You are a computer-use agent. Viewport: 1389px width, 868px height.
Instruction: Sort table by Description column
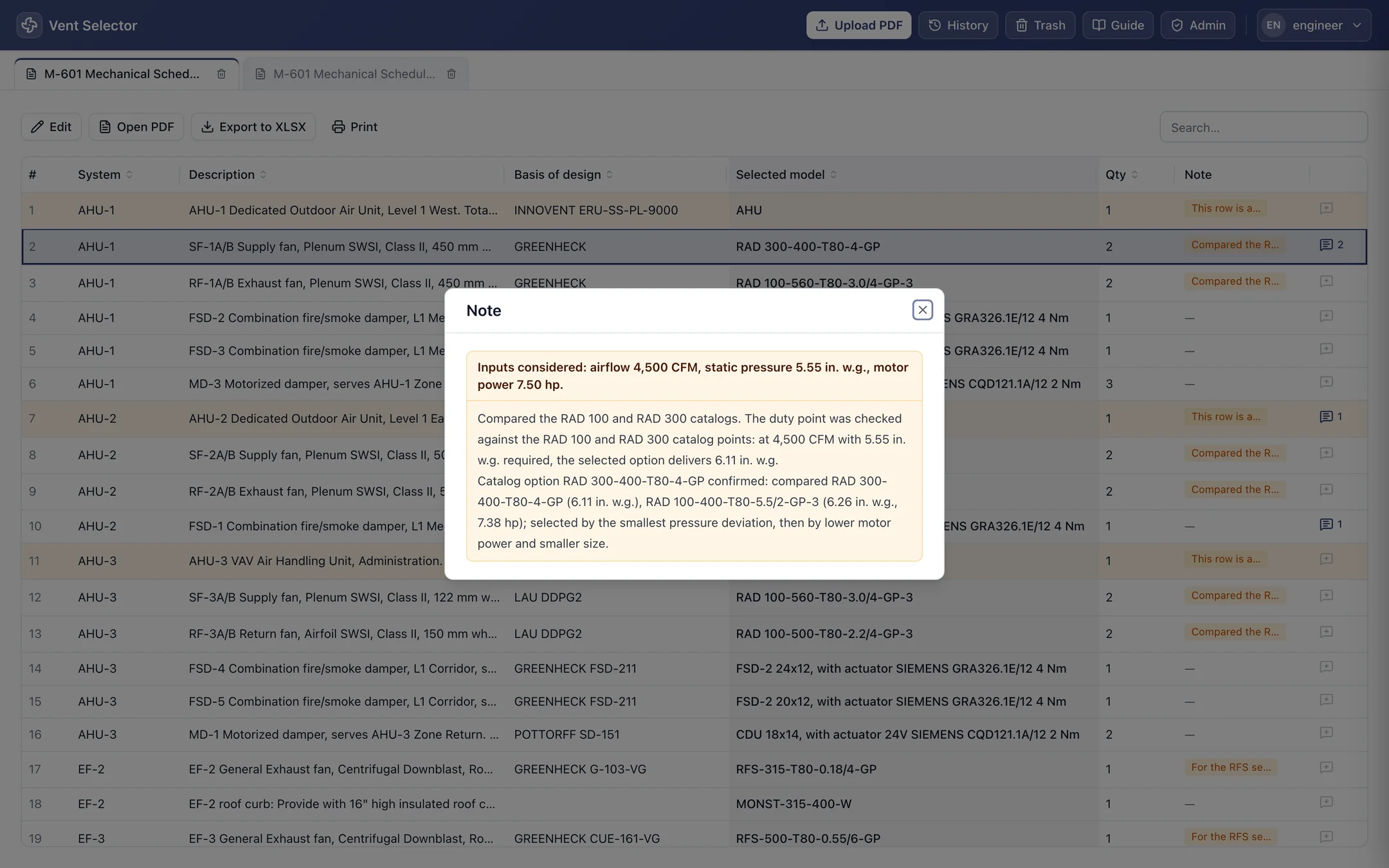(227, 174)
